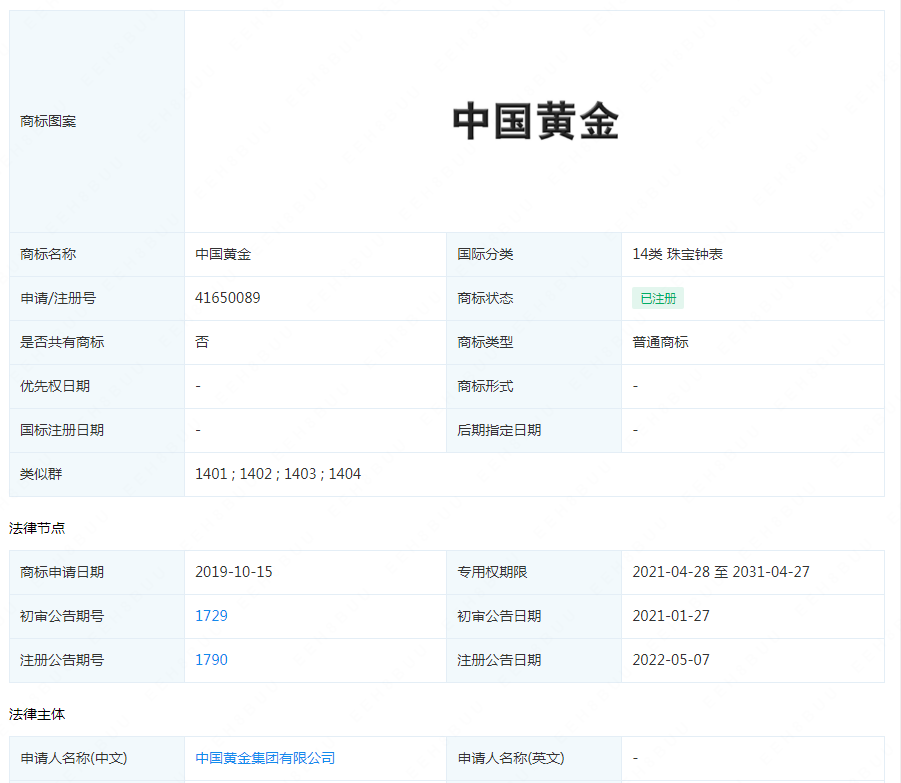Open registration announcement issue 1790 link
Viewport: 901px width, 783px height.
pyautogui.click(x=211, y=660)
